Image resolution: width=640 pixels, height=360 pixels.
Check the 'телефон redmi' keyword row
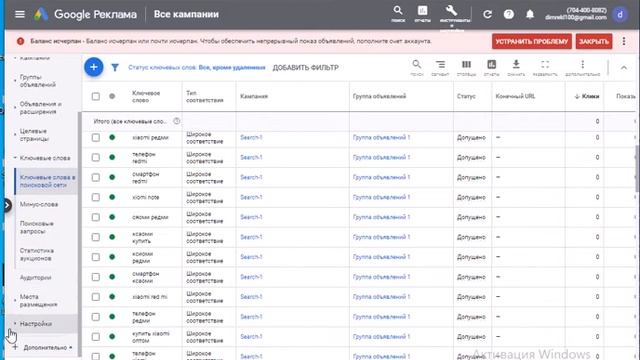click(96, 158)
